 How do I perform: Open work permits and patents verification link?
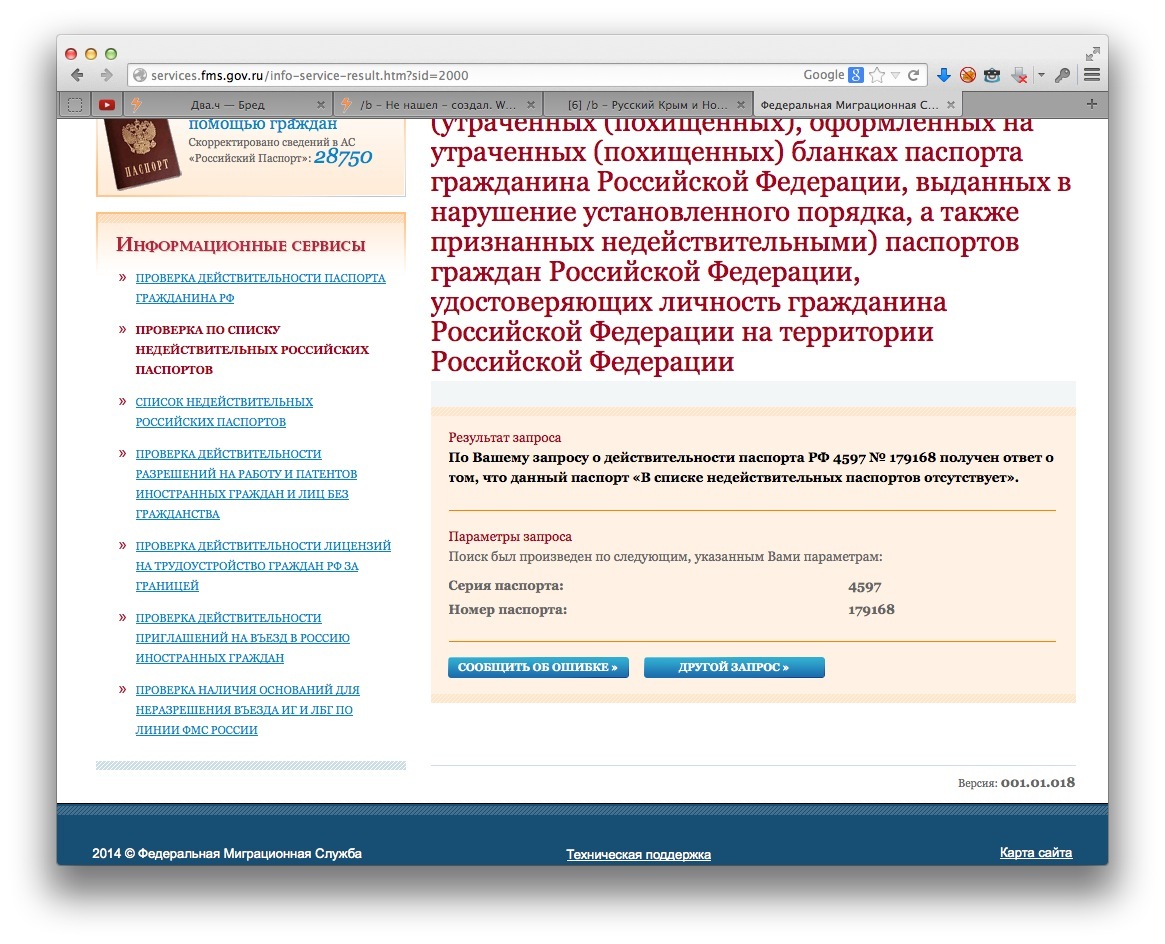[246, 484]
